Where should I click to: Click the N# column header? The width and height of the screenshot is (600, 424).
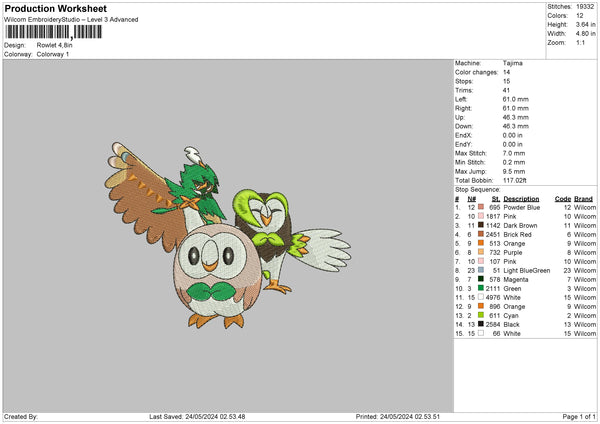pyautogui.click(x=471, y=198)
